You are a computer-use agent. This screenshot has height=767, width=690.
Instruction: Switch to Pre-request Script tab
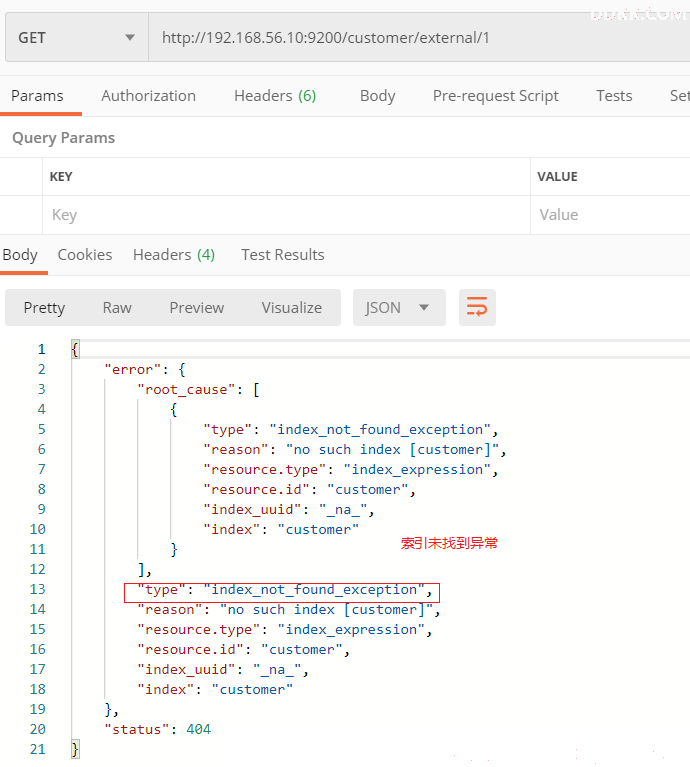point(495,96)
